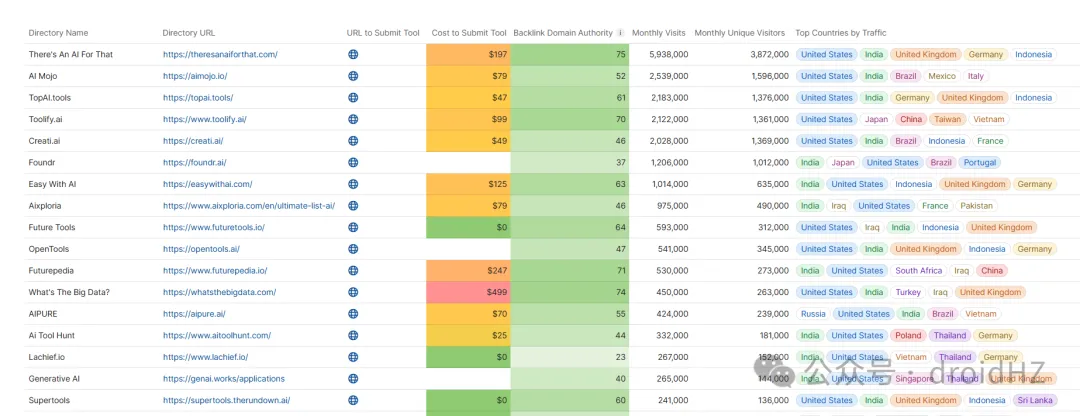
Task: Select the Cost to Submit Tool header
Action: click(469, 33)
